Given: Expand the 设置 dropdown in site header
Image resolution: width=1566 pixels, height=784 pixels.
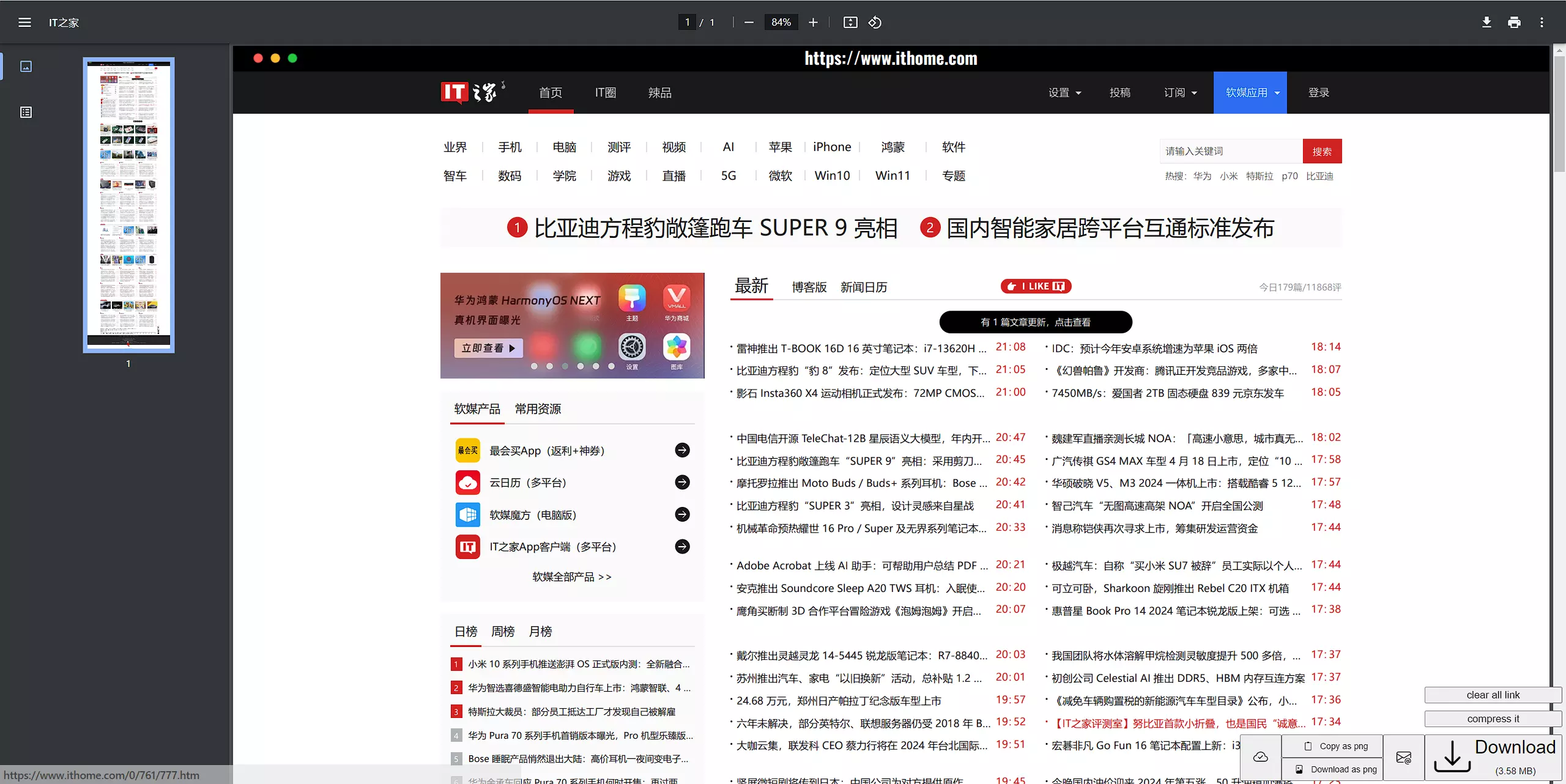Looking at the screenshot, I should point(1064,93).
